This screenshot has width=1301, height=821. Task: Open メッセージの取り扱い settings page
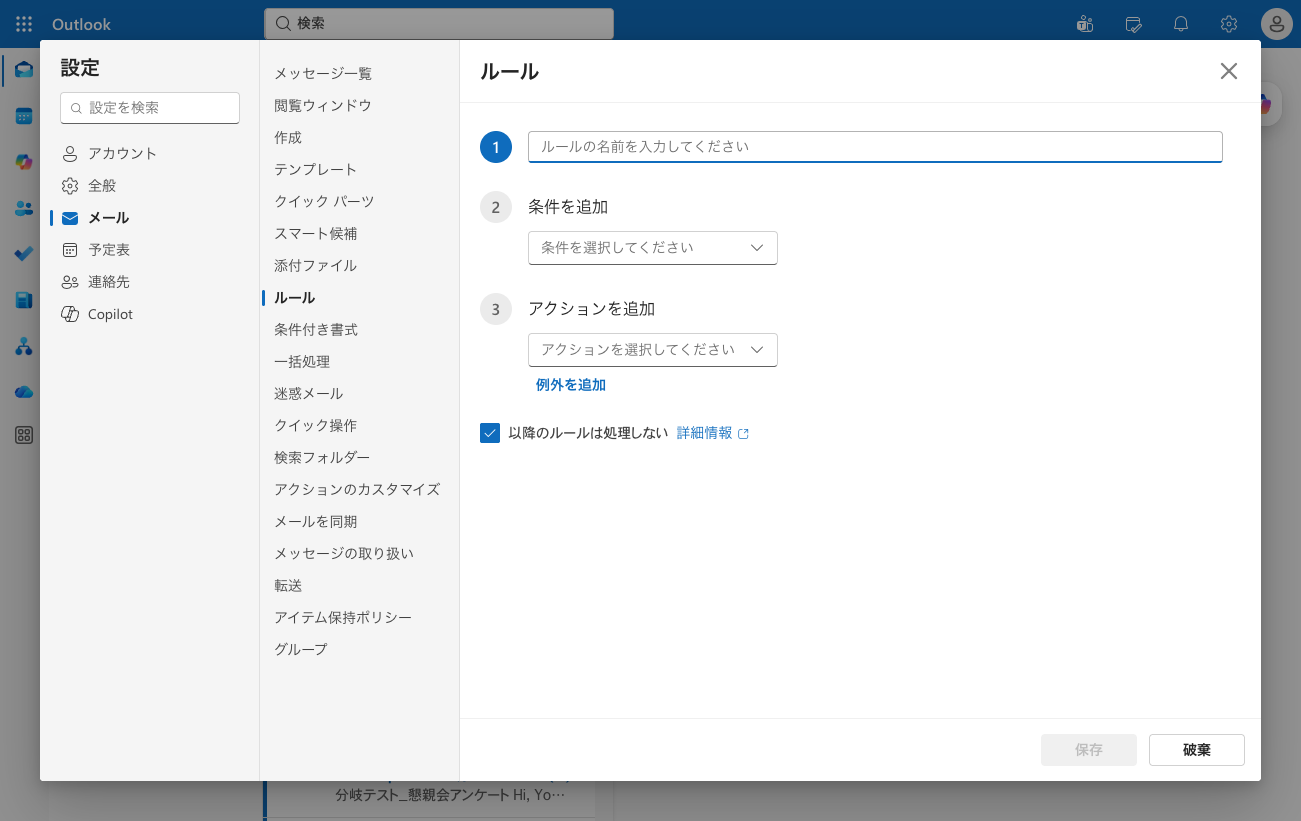click(x=344, y=553)
